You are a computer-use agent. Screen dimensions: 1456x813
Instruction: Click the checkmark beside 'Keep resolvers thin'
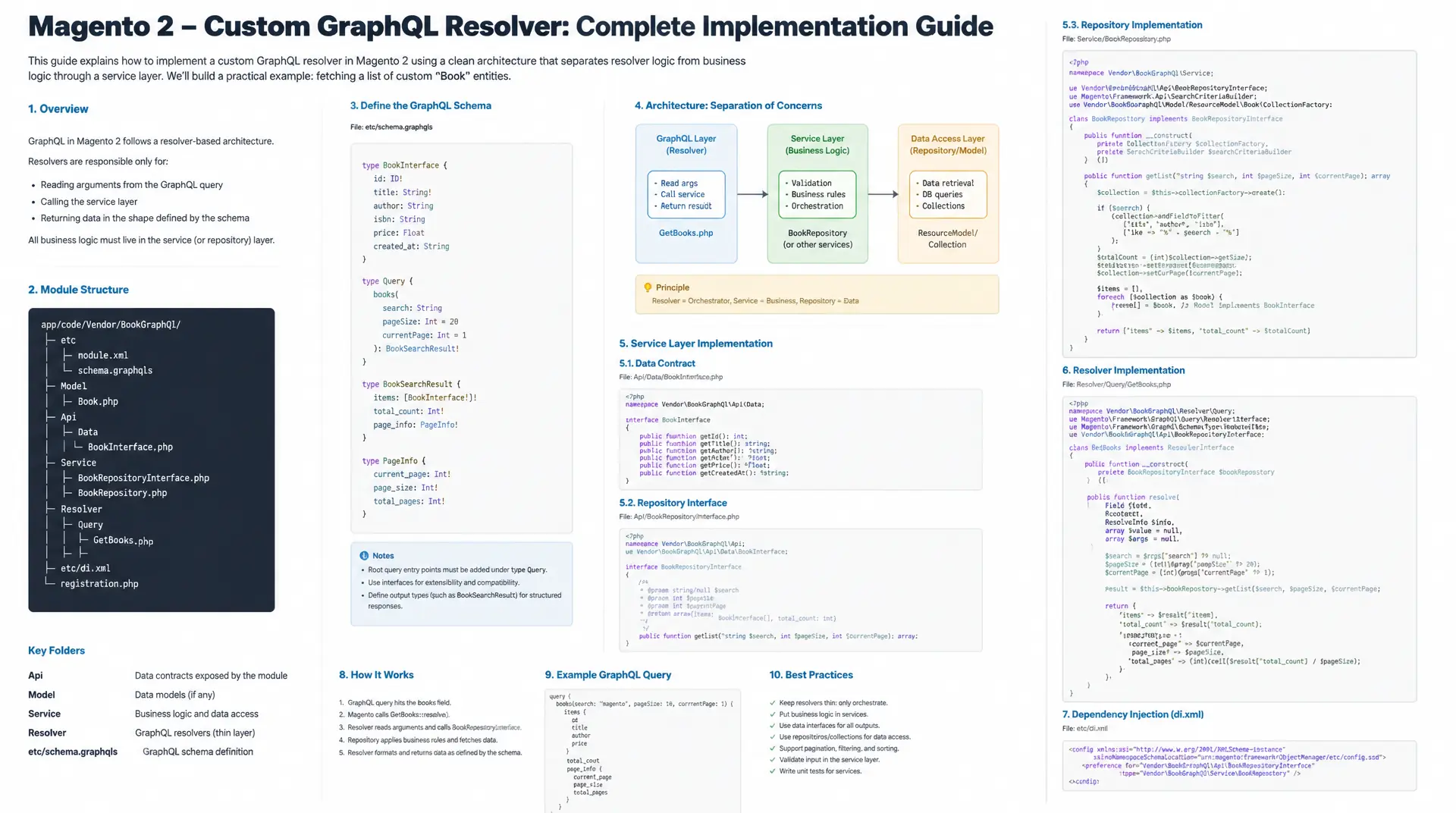click(x=773, y=703)
